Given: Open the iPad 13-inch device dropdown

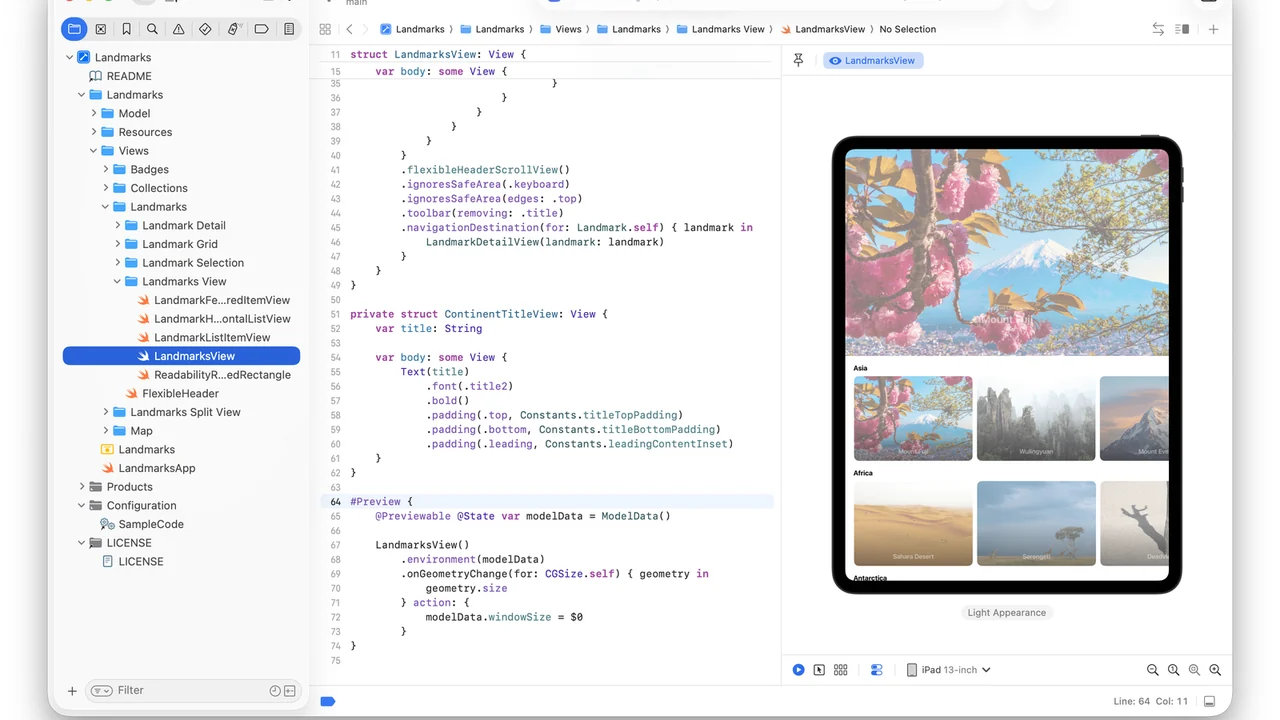Looking at the screenshot, I should tap(948, 670).
